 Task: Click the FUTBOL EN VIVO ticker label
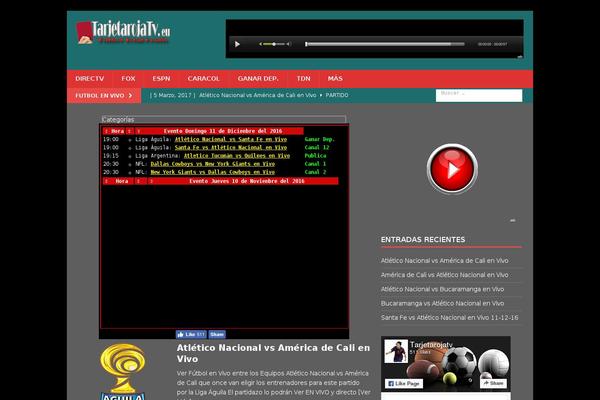[104, 96]
